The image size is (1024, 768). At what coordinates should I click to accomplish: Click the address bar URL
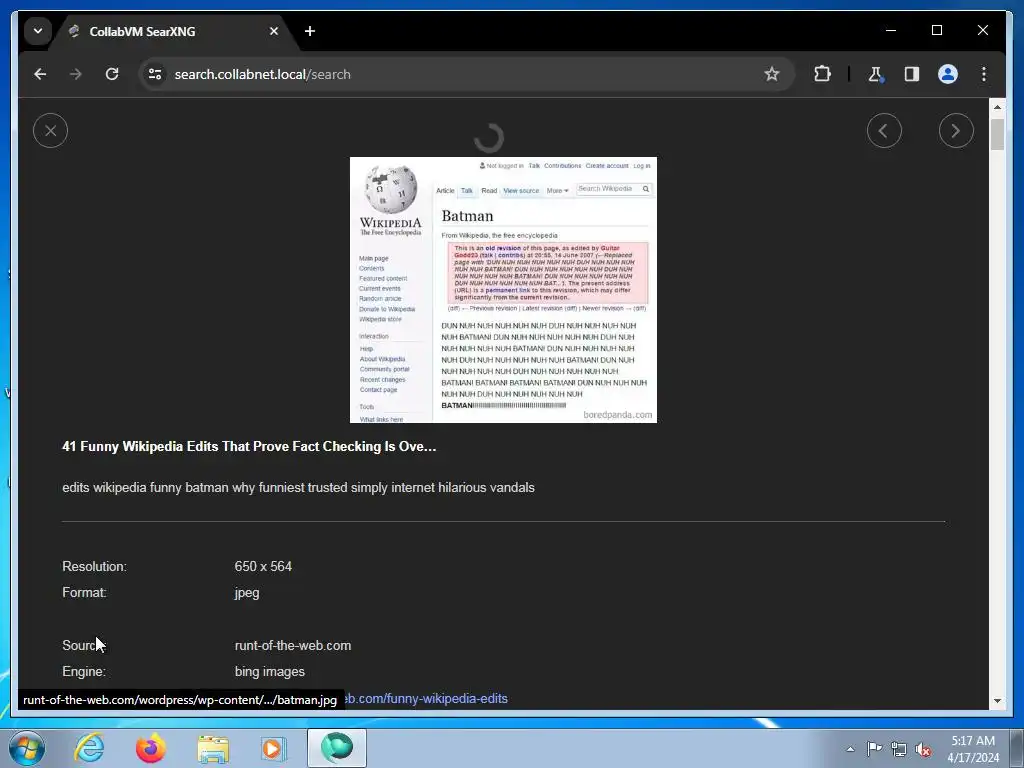click(263, 74)
